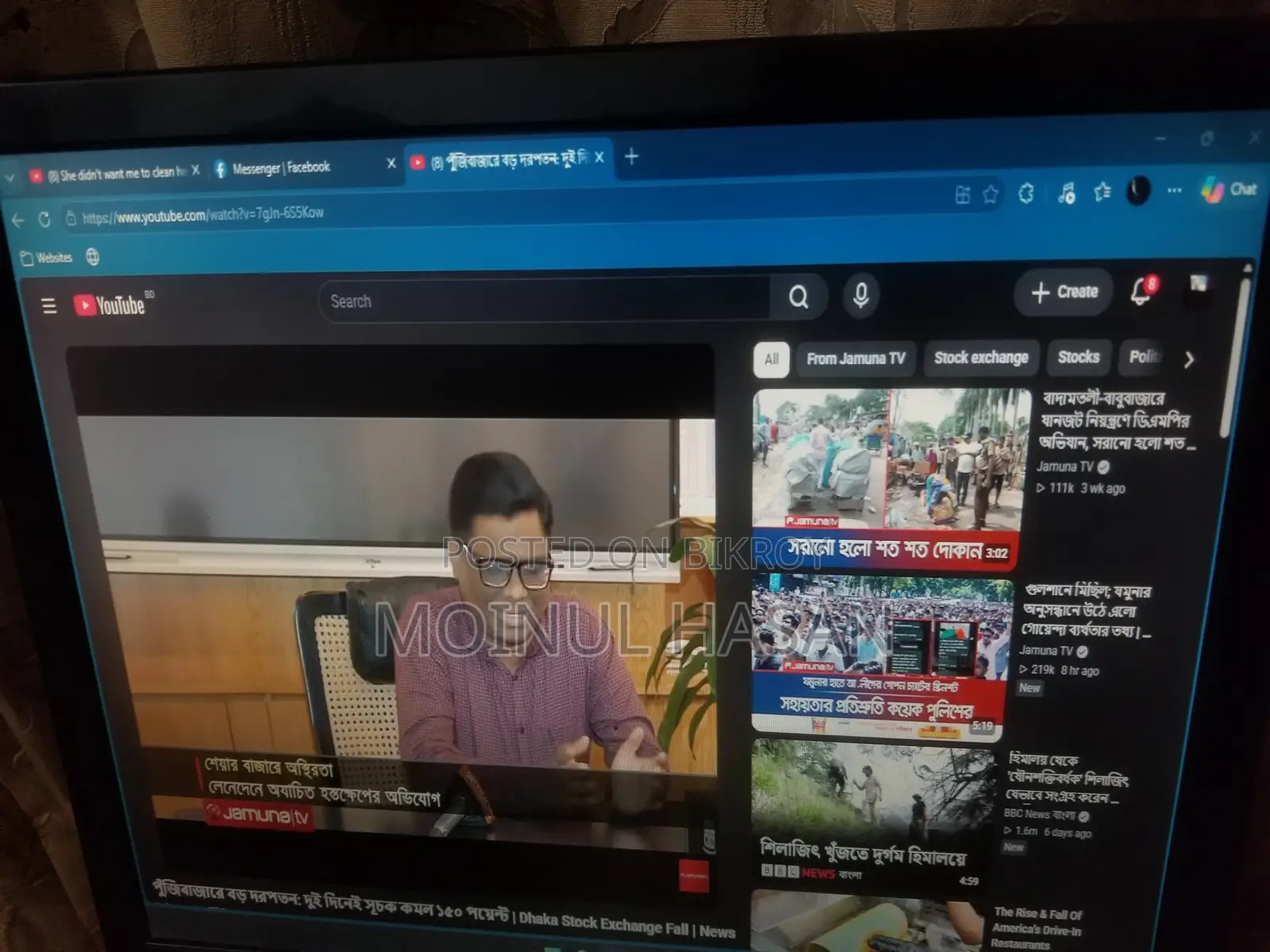Select the 'From Jamuna TV' filter chip
The height and width of the screenshot is (952, 1270).
(x=856, y=359)
